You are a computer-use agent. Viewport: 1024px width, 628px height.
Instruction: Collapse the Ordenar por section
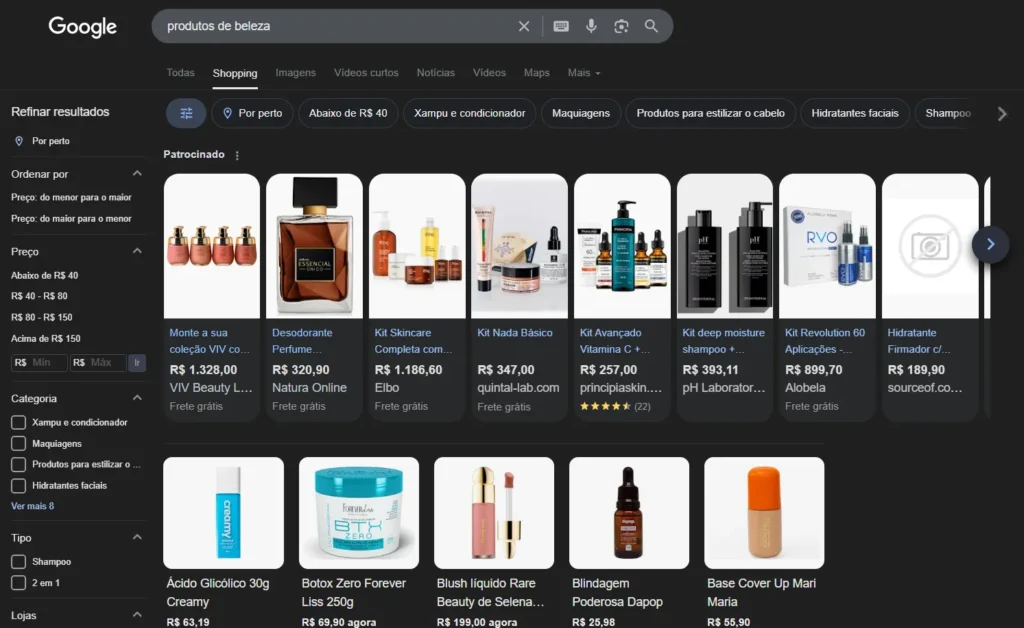(x=137, y=174)
